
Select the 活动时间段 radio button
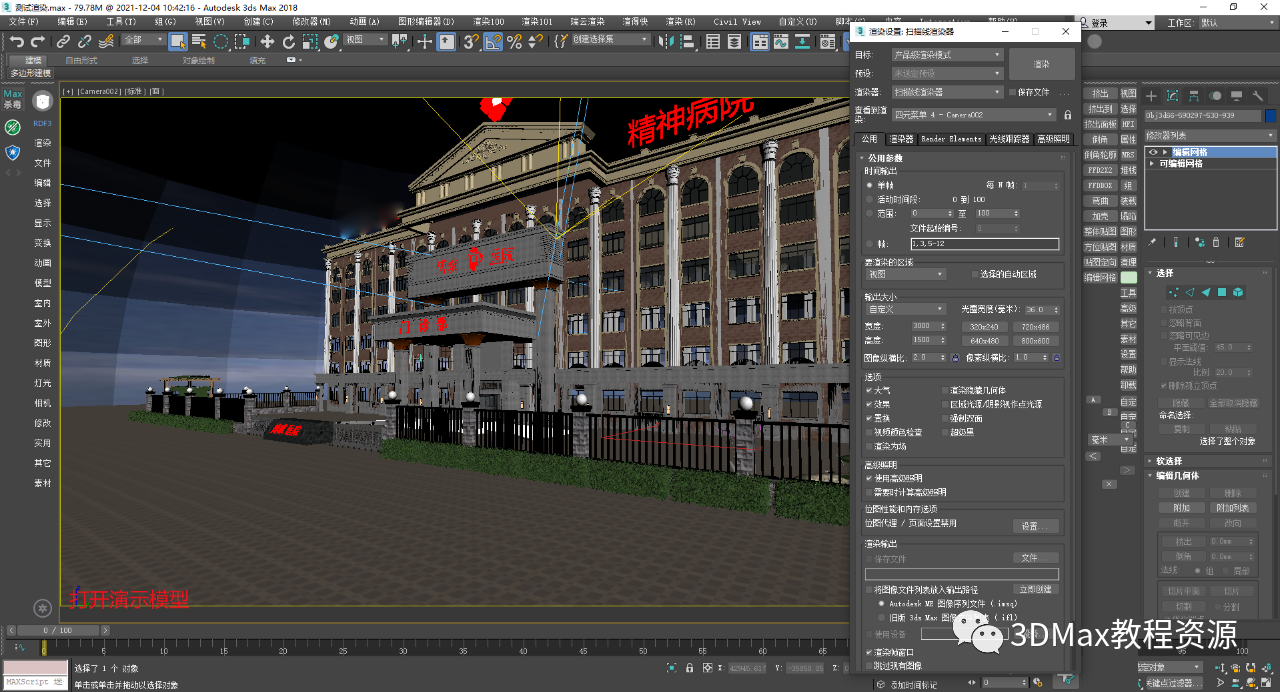(869, 199)
